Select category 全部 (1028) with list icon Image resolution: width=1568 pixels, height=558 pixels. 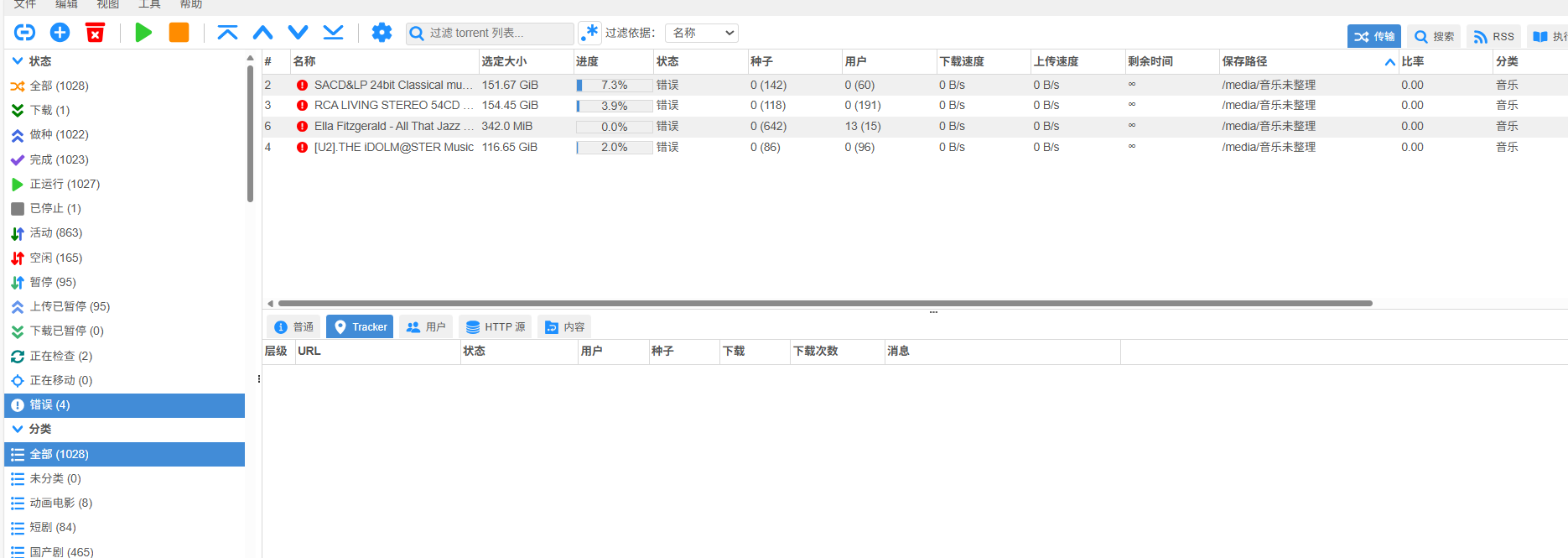coord(124,454)
